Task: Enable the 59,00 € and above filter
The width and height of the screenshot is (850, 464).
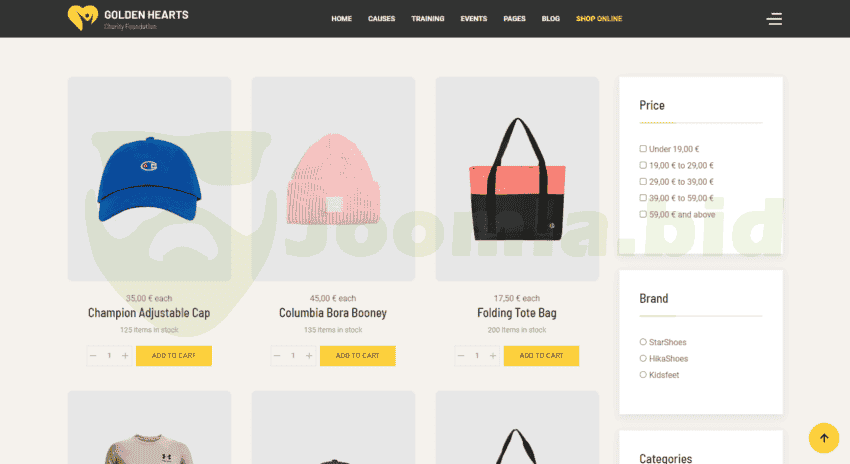Action: point(643,214)
